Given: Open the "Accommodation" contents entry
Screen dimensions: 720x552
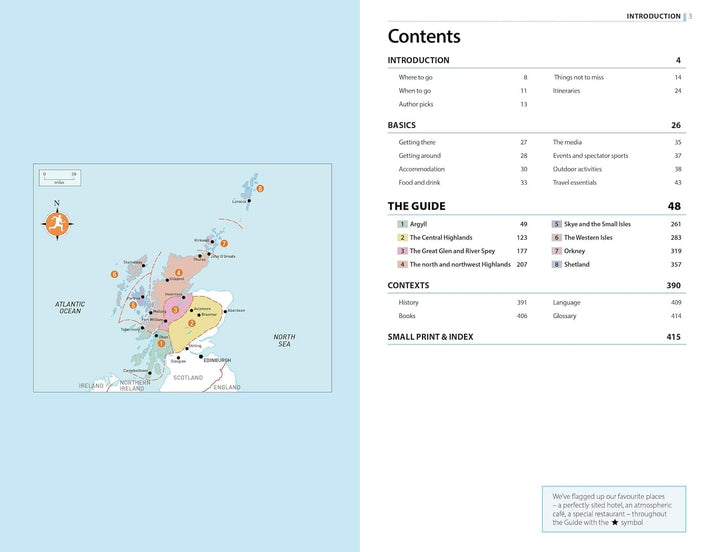Looking at the screenshot, I should [x=422, y=169].
